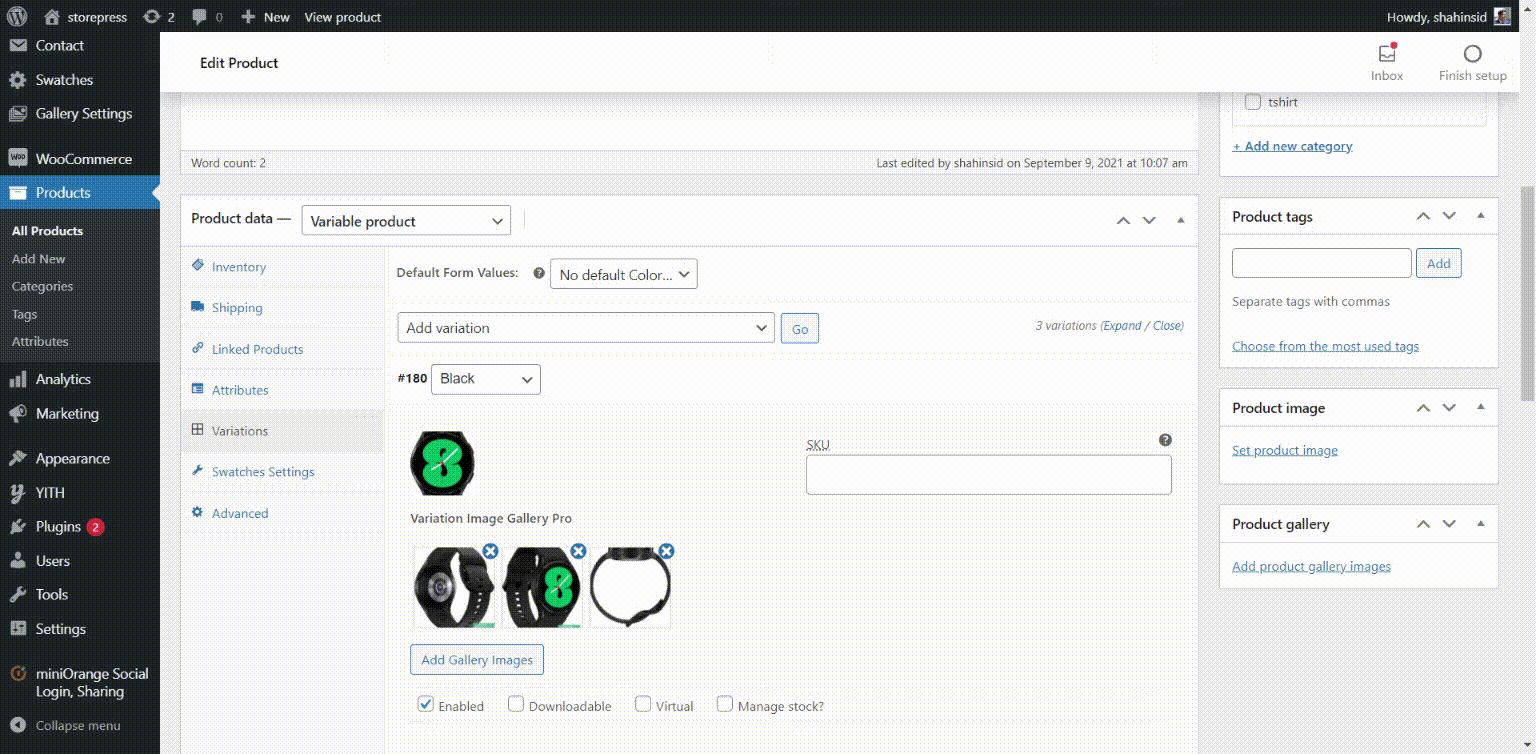Open the Attributes product data tab
The width and height of the screenshot is (1536, 754).
[x=240, y=390]
